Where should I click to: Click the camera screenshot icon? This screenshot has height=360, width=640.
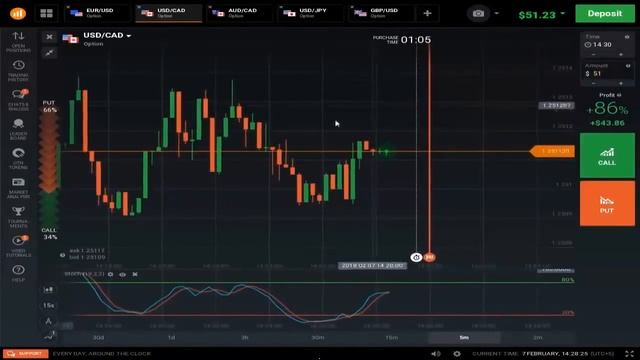coord(478,13)
